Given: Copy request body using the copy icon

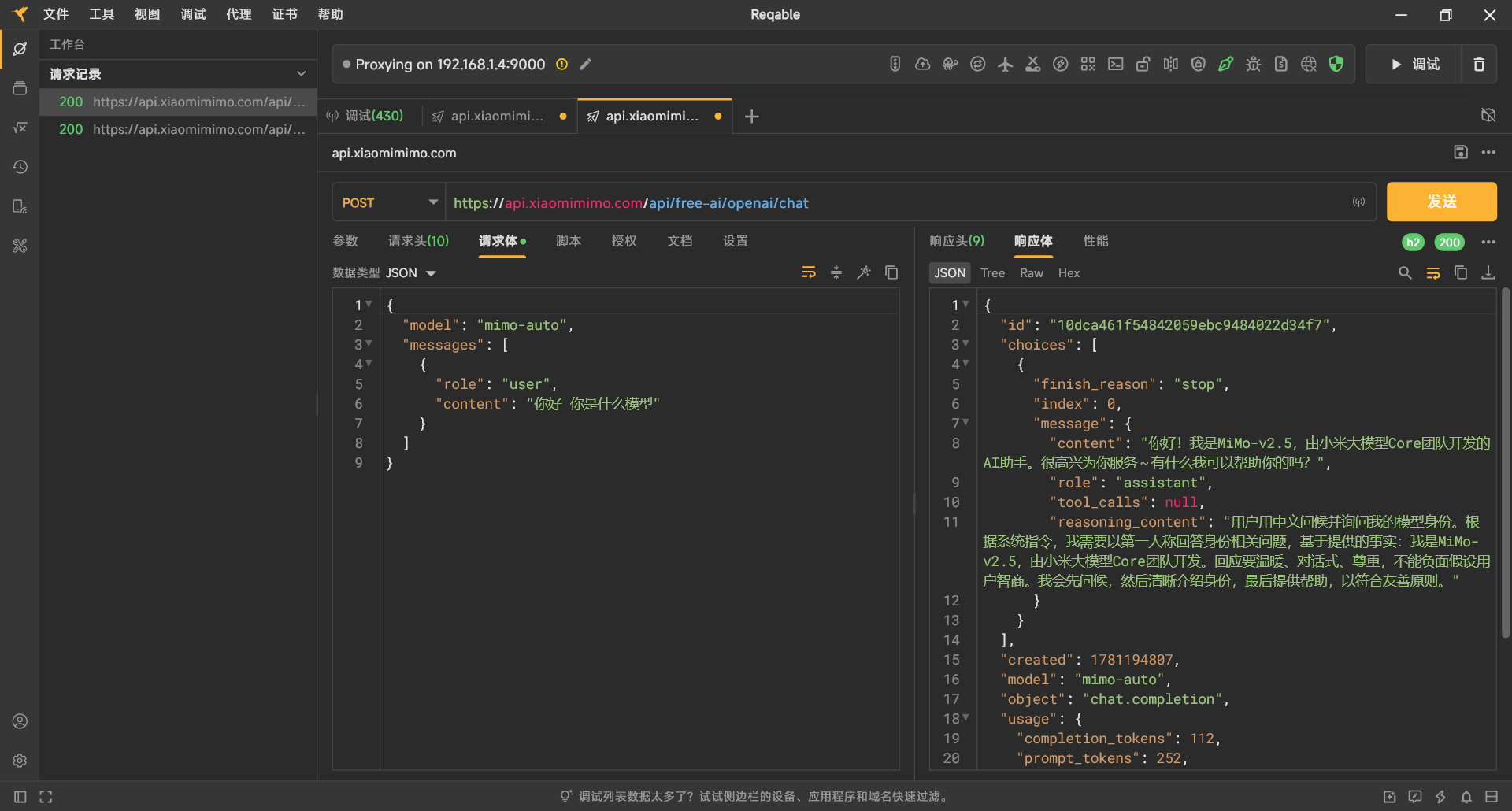Looking at the screenshot, I should (x=891, y=272).
